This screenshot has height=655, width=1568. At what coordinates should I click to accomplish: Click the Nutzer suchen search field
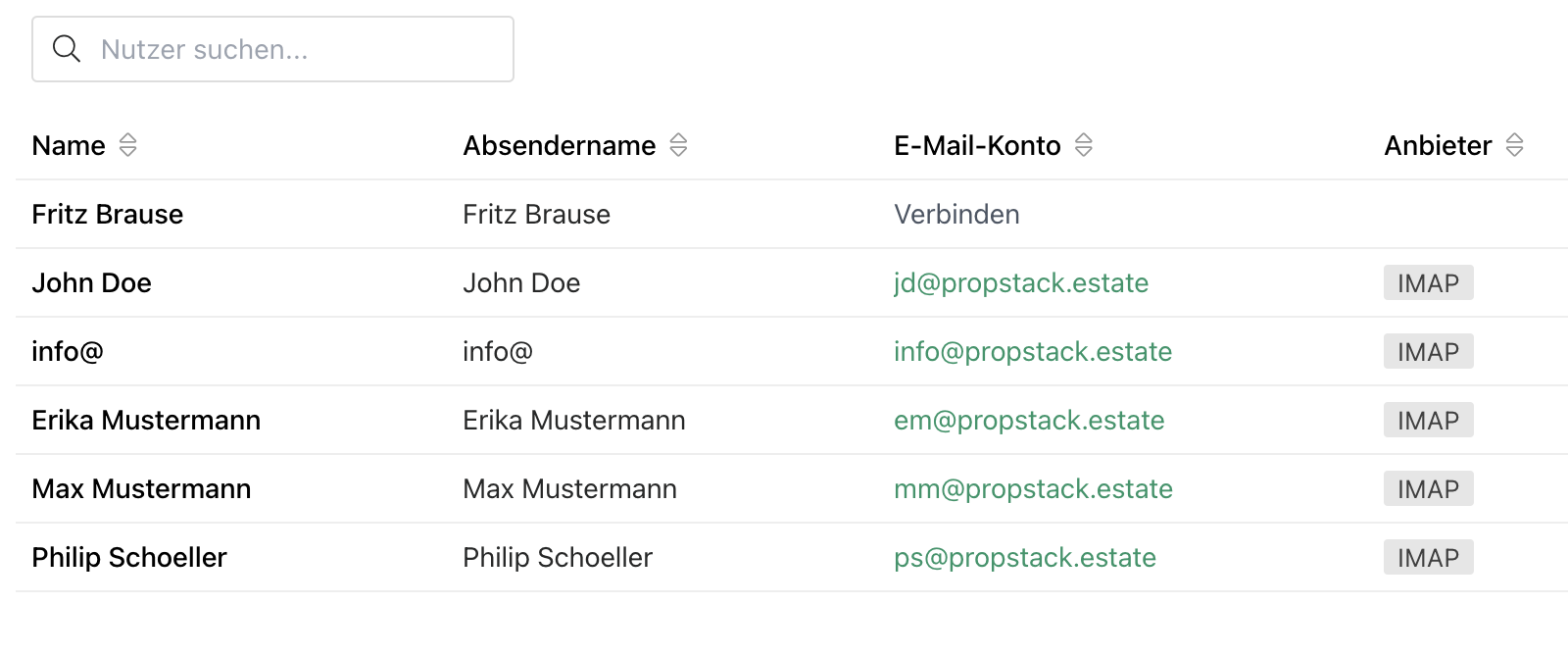point(294,49)
